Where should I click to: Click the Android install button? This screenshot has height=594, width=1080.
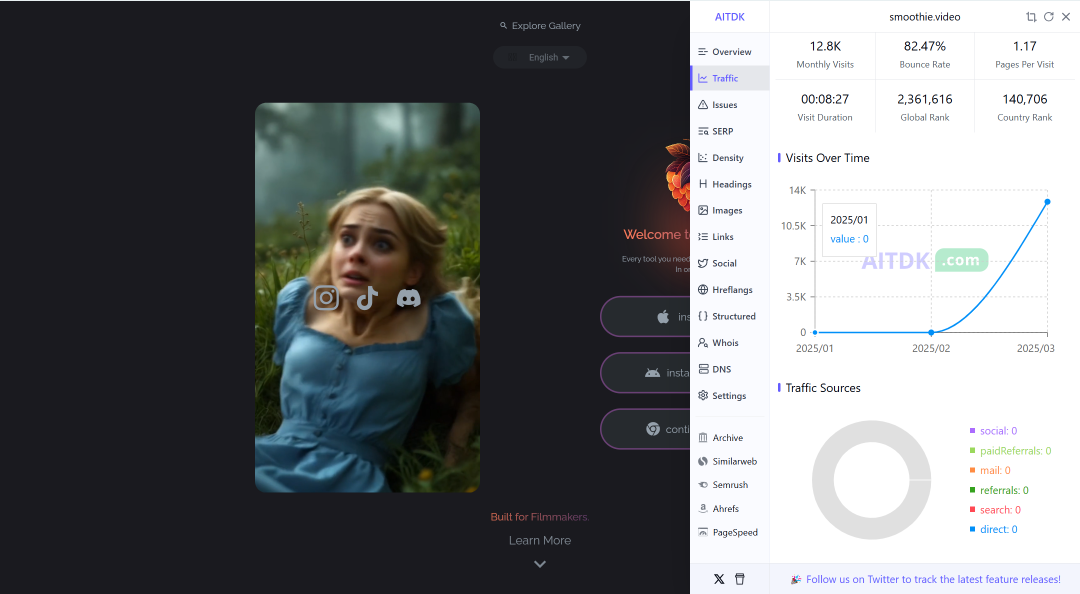pyautogui.click(x=645, y=373)
